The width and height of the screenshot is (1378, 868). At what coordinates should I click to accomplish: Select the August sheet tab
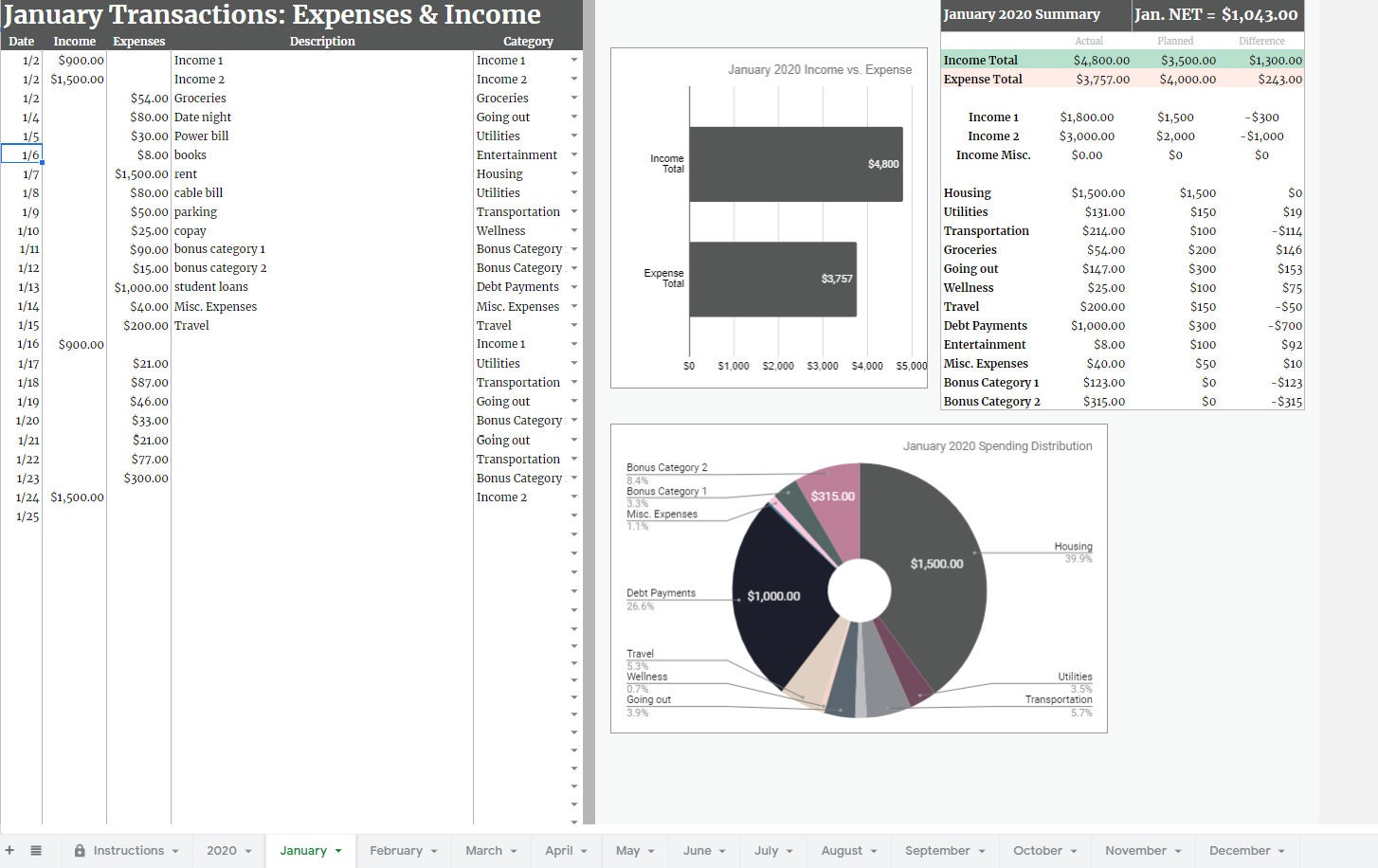coord(842,850)
